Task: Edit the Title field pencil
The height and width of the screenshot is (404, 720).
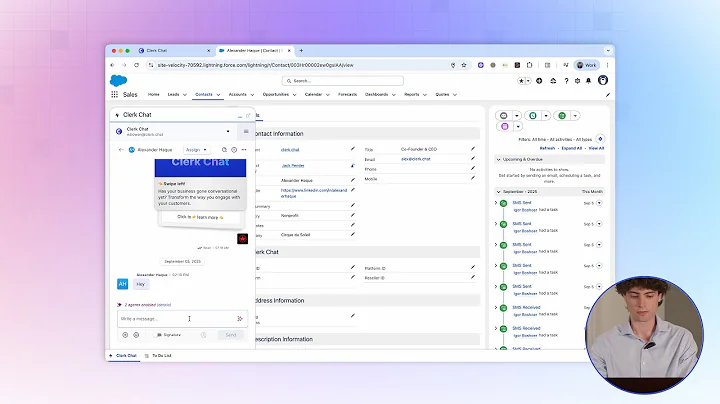Action: pyautogui.click(x=472, y=149)
